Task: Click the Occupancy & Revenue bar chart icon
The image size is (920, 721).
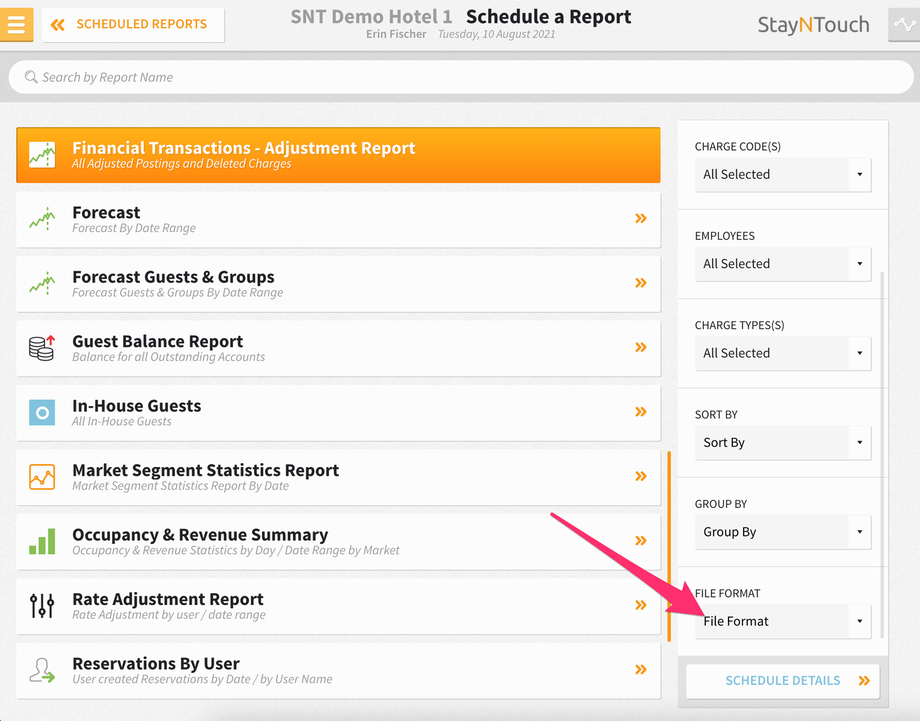Action: (x=42, y=541)
